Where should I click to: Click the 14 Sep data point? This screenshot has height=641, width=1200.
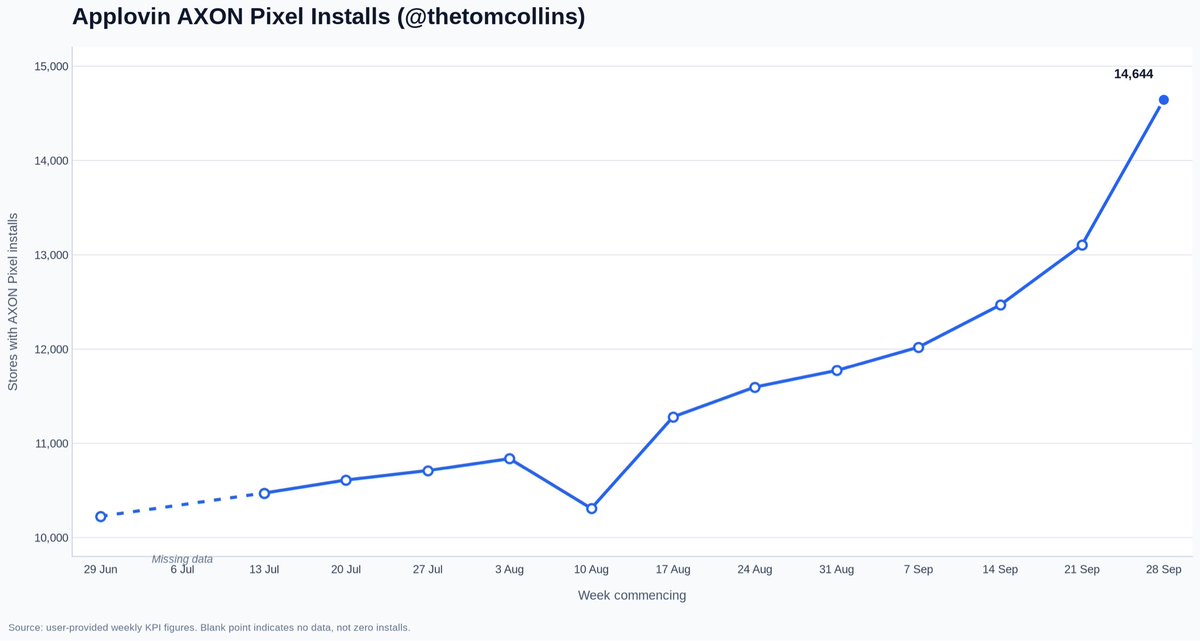(1000, 305)
